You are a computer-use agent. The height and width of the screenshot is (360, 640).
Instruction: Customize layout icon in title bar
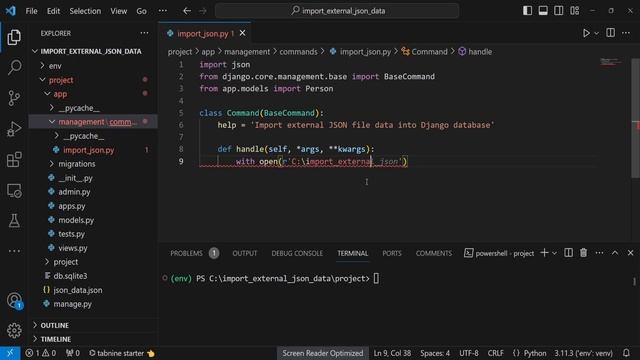575,11
